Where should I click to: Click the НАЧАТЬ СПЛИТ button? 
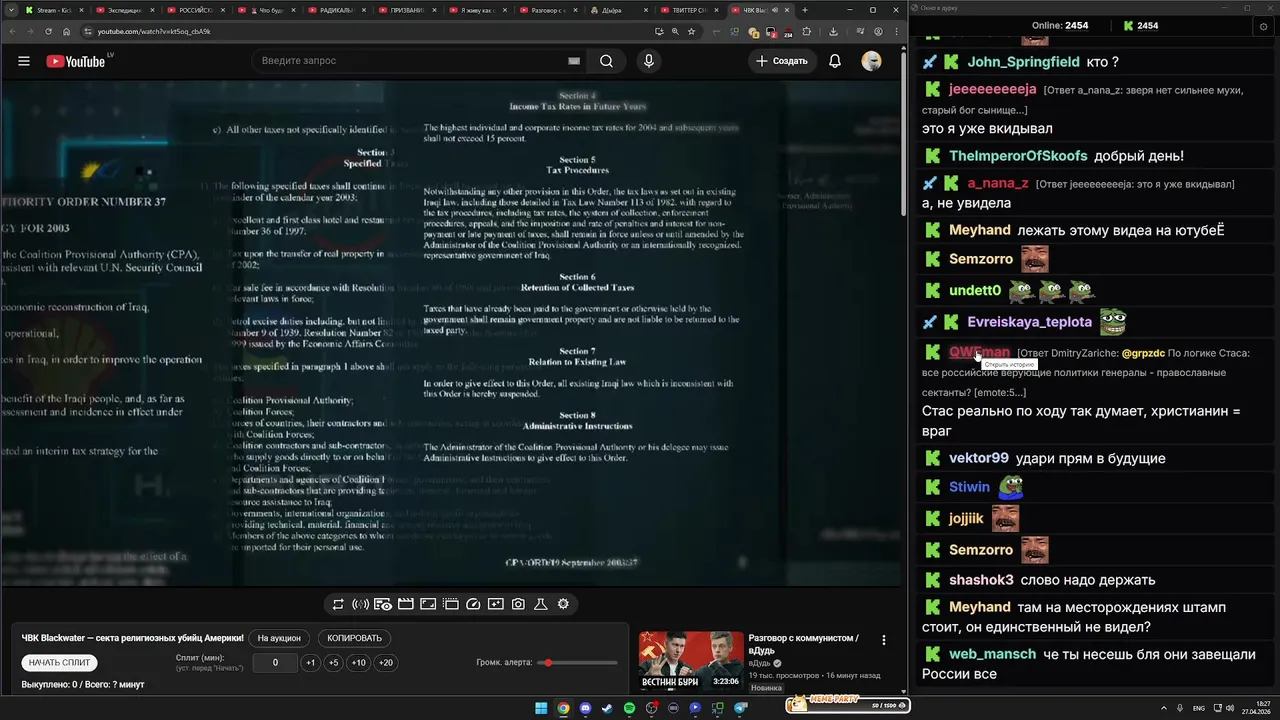[x=59, y=662]
